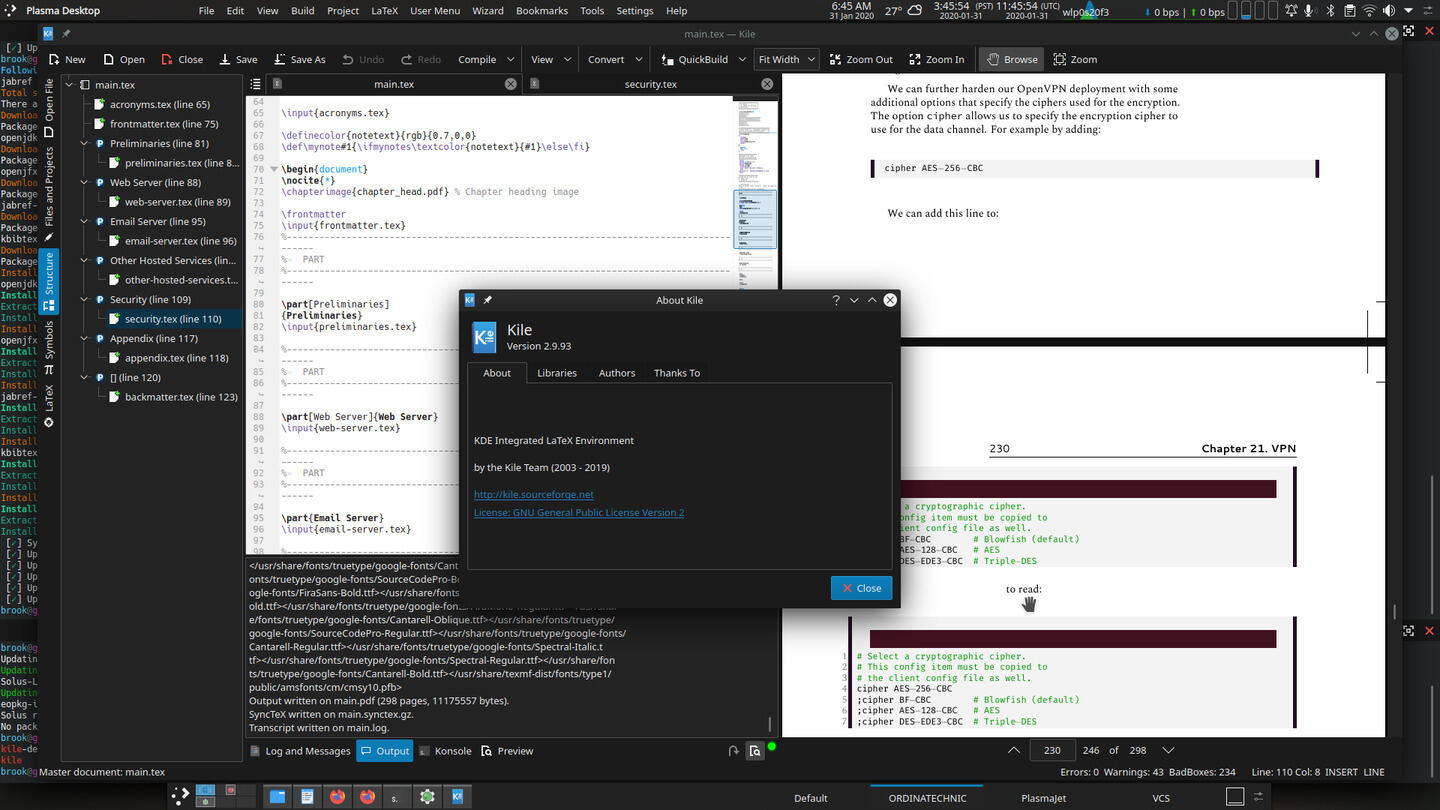Open the Files and Projects sidebar panel
The width and height of the screenshot is (1440, 810).
click(49, 194)
